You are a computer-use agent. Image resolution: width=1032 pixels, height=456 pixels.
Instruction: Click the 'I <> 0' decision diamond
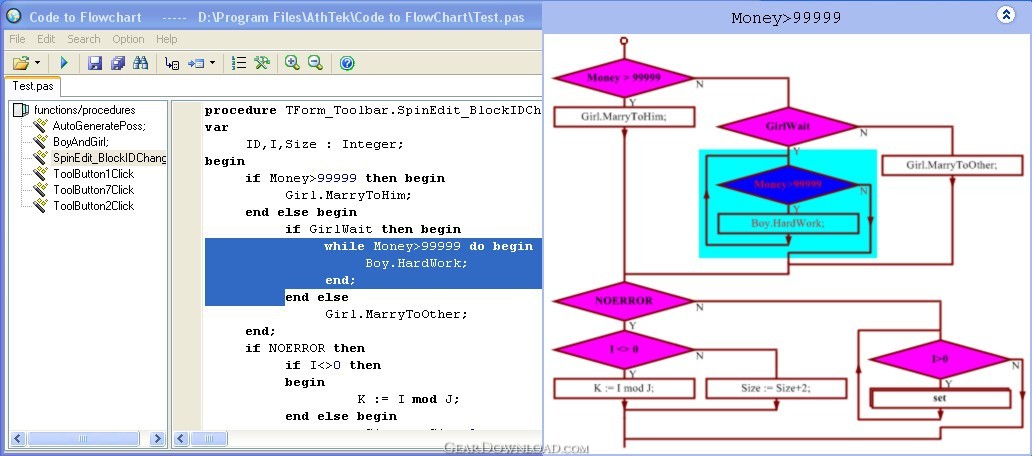[623, 349]
